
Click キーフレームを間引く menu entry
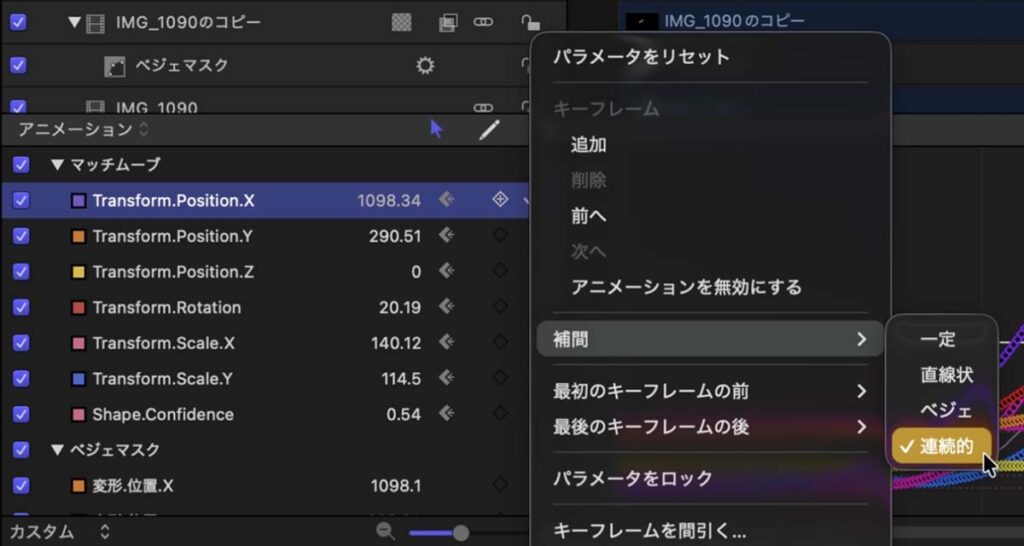click(x=649, y=530)
